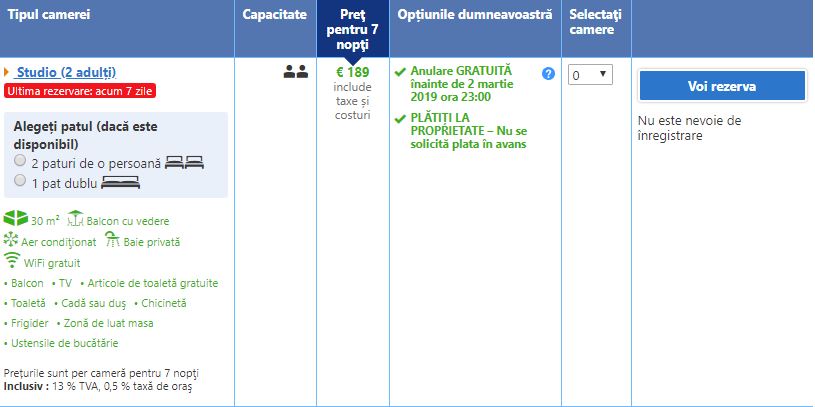Open the room quantity dropdown
Image resolution: width=815 pixels, height=407 pixels.
point(589,75)
